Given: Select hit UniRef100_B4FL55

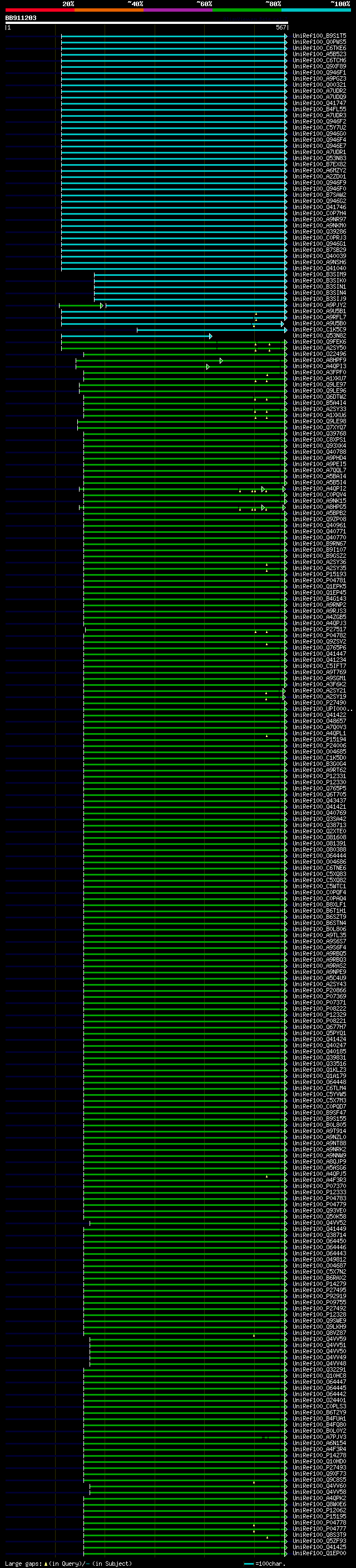Looking at the screenshot, I should point(319,110).
